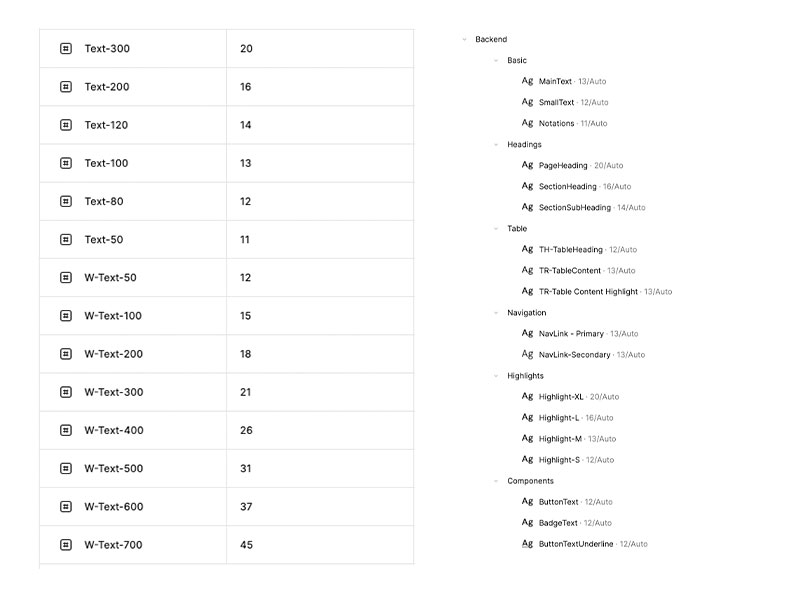Click the Ag icon next to ButtonTextUnderline
This screenshot has width=800, height=600.
point(527,544)
